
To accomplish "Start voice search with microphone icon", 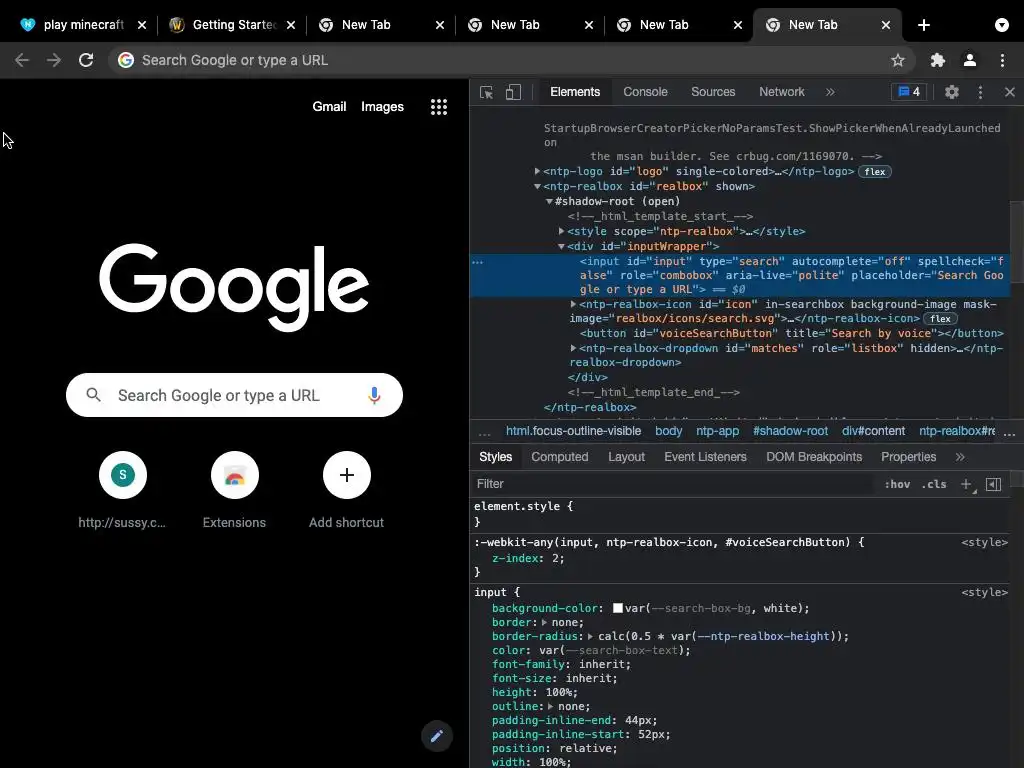I will [374, 395].
